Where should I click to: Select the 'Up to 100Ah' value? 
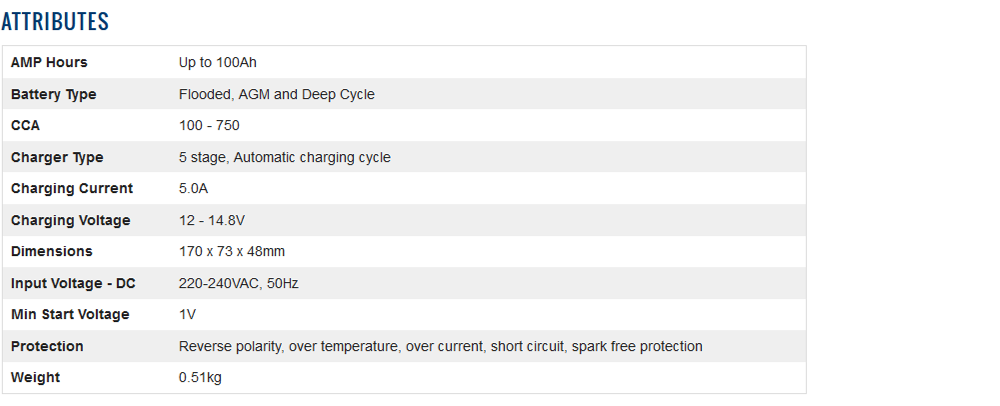tap(217, 62)
